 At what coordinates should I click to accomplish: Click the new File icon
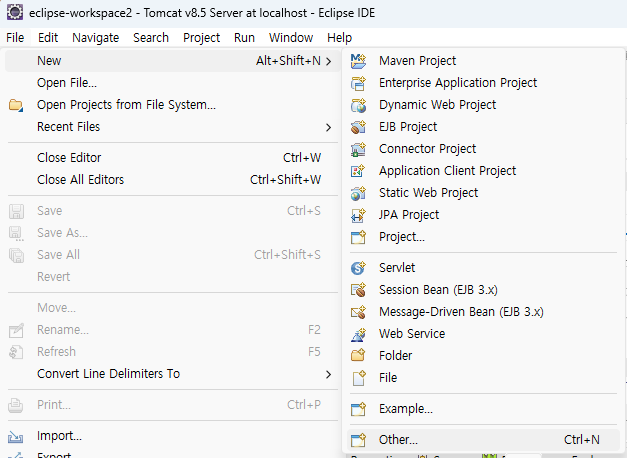coord(358,378)
